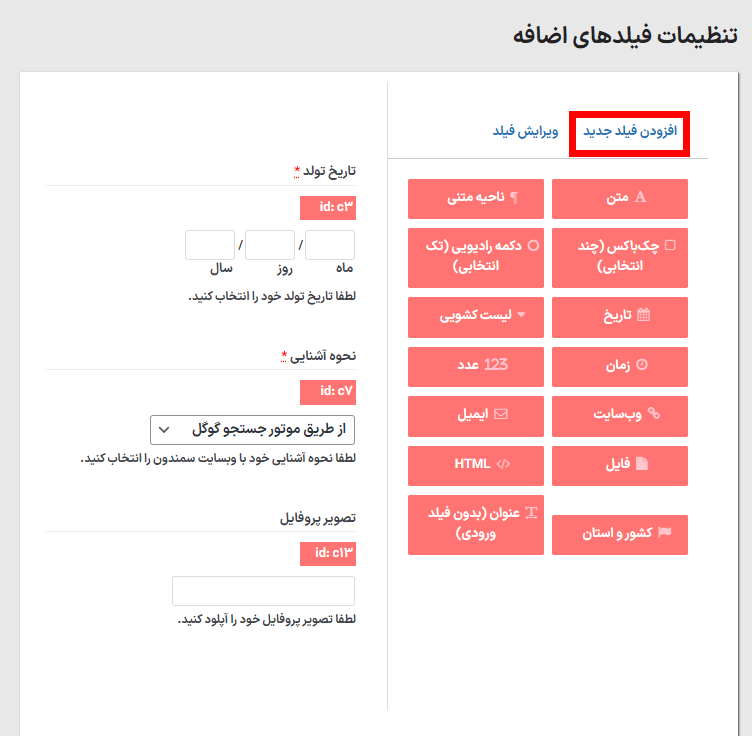Add a دکمه رادیویی (radio button) field
Image resolution: width=752 pixels, height=736 pixels.
[x=476, y=257]
